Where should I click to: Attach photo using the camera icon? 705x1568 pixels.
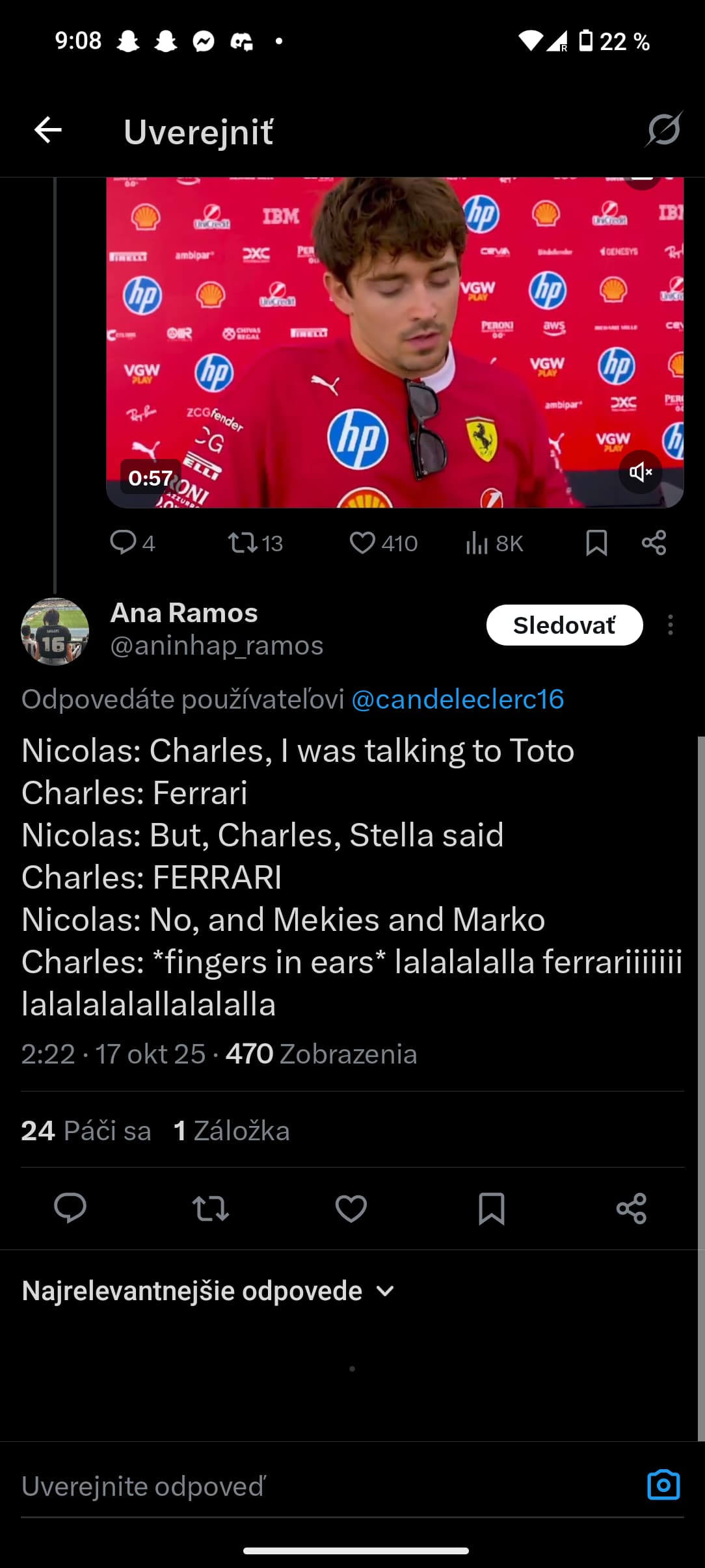coord(663,1485)
